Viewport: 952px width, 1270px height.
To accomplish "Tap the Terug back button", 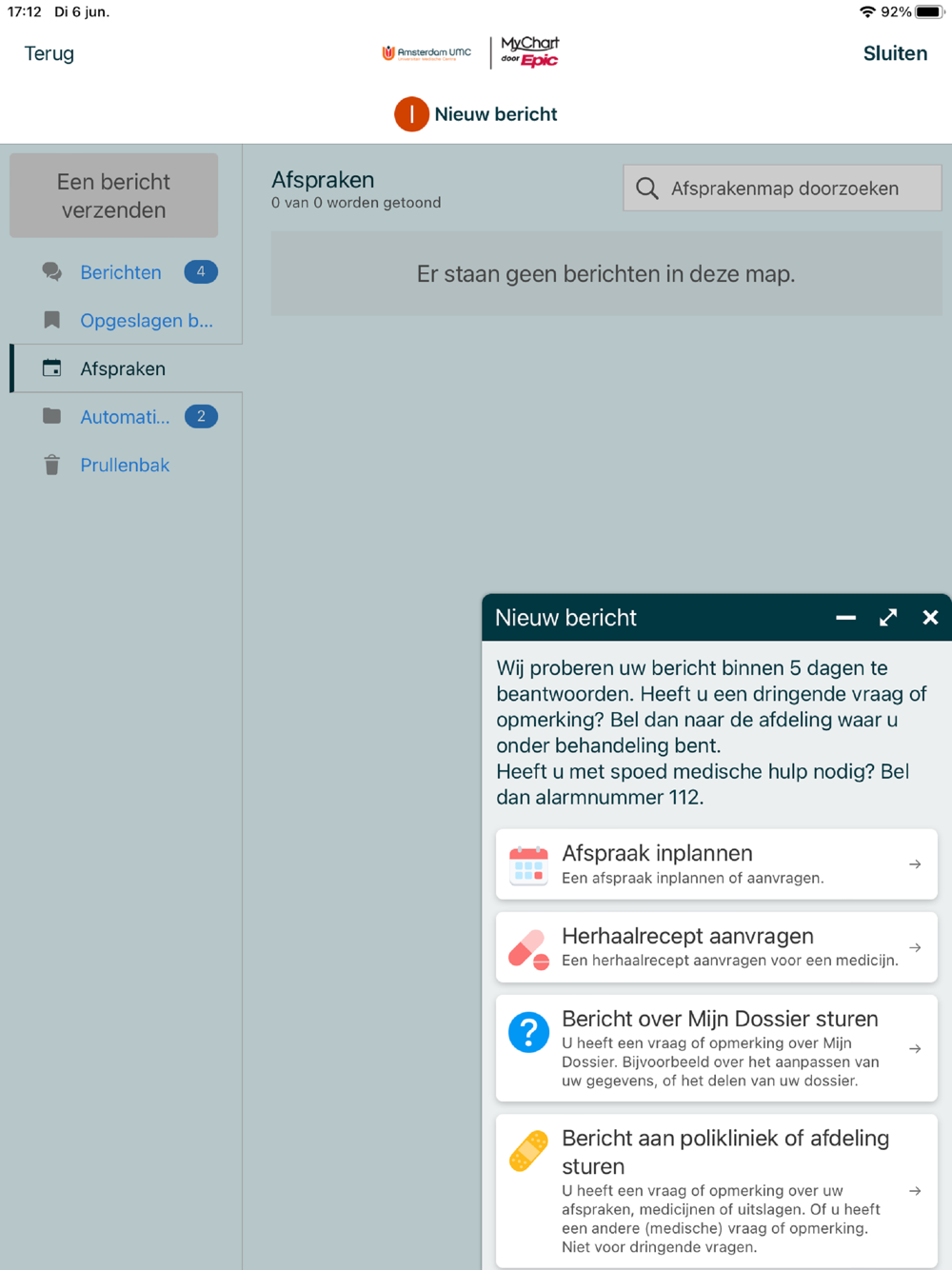I will point(49,53).
